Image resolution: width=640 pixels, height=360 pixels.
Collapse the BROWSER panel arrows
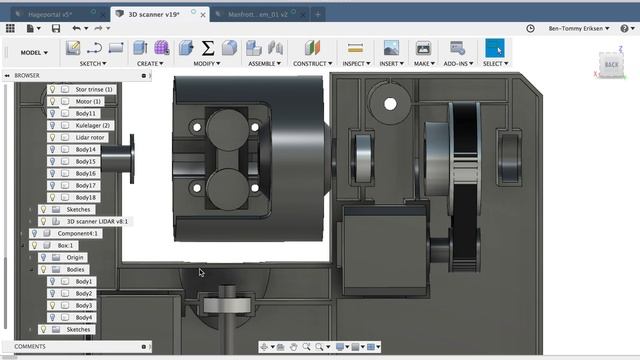coord(7,76)
